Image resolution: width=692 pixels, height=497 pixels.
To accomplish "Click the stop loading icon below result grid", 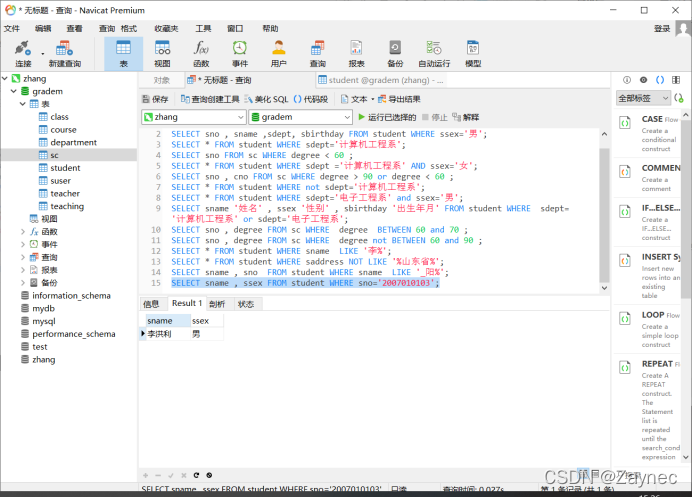I will [x=209, y=475].
